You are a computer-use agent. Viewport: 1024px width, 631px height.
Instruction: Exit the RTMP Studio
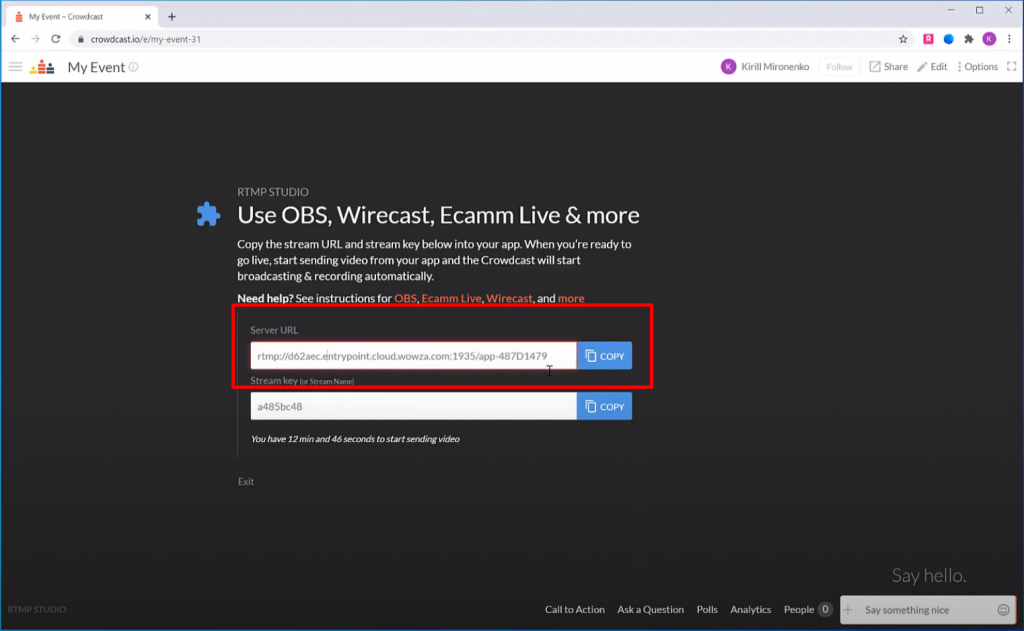pyautogui.click(x=246, y=481)
